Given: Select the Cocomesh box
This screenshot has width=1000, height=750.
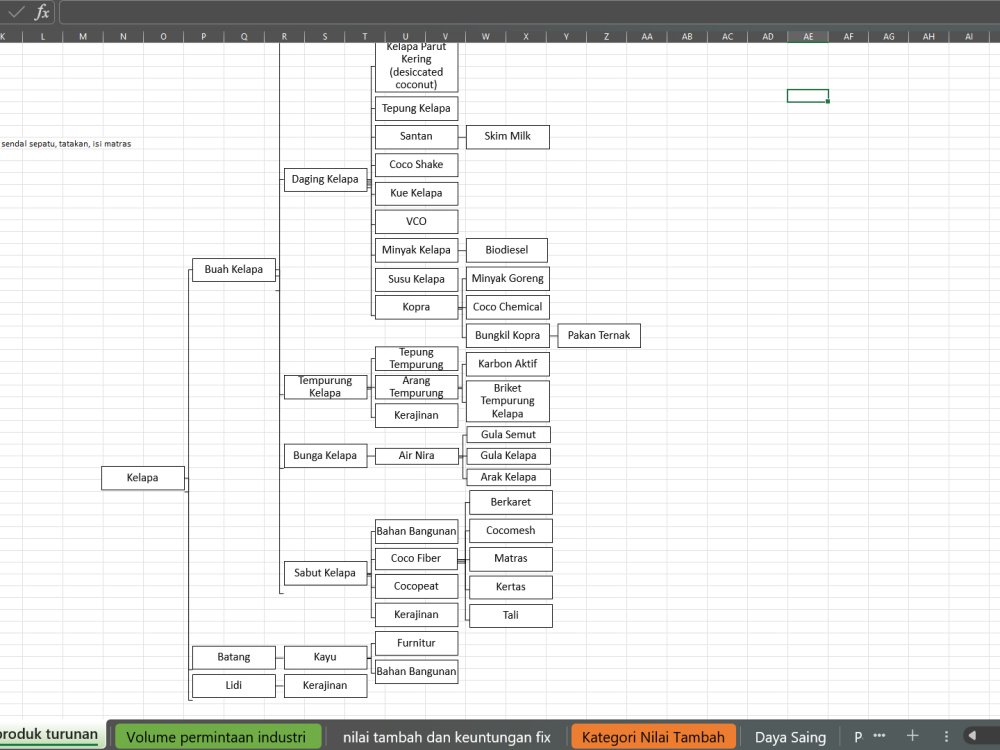Looking at the screenshot, I should (x=511, y=531).
